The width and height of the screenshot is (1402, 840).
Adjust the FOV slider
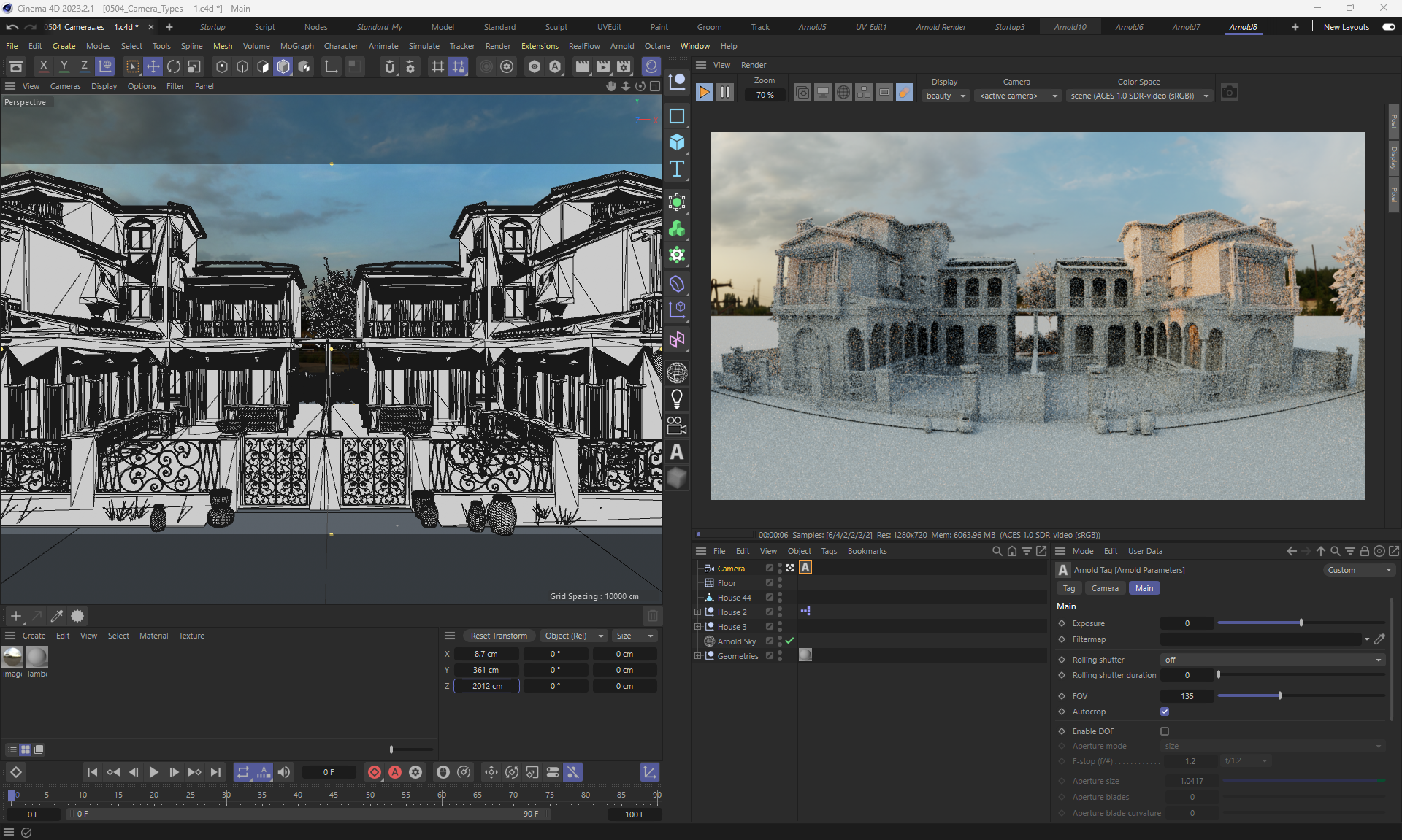coord(1279,696)
